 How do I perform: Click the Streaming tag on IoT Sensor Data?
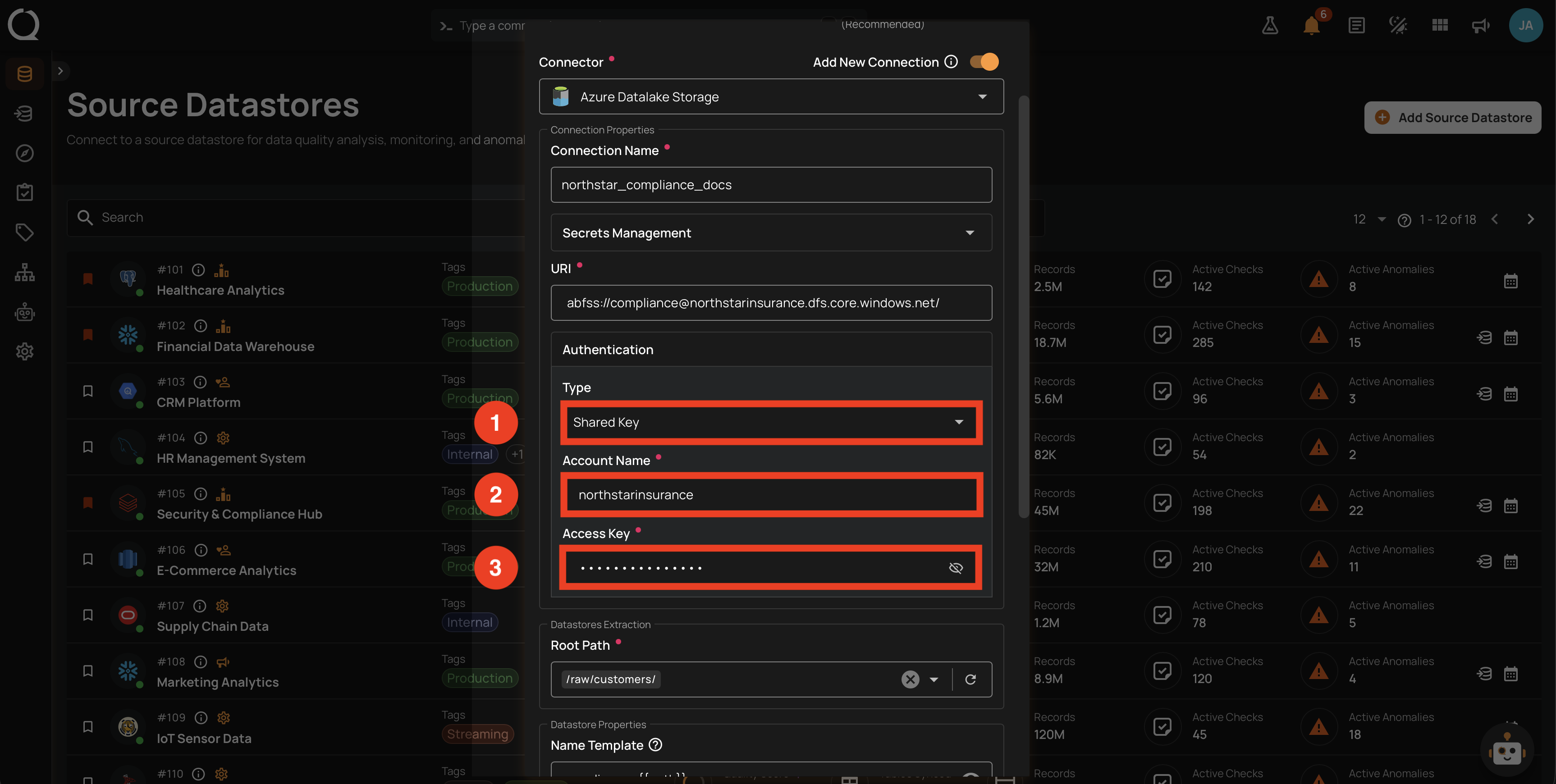click(x=477, y=734)
